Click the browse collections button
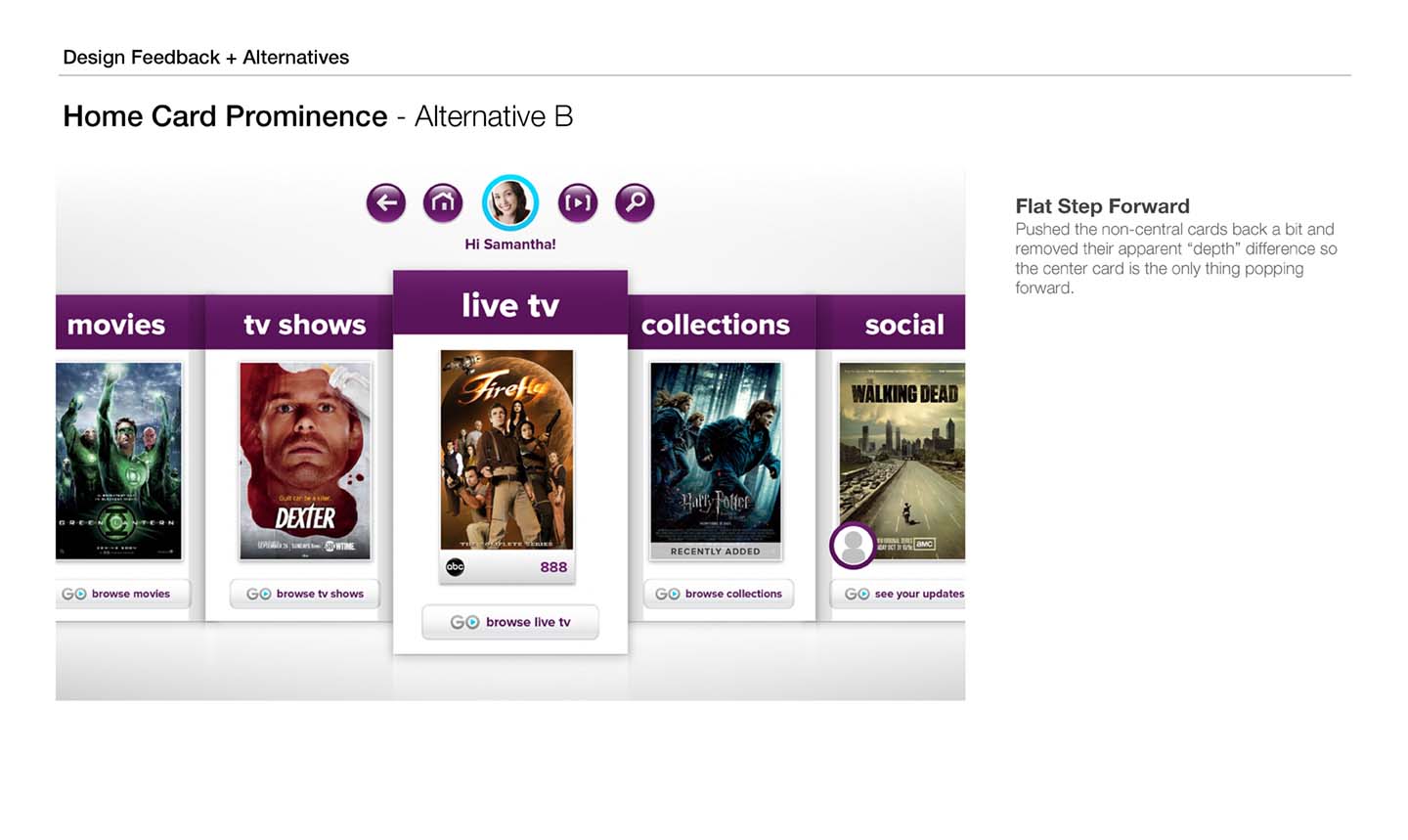 pyautogui.click(x=719, y=594)
